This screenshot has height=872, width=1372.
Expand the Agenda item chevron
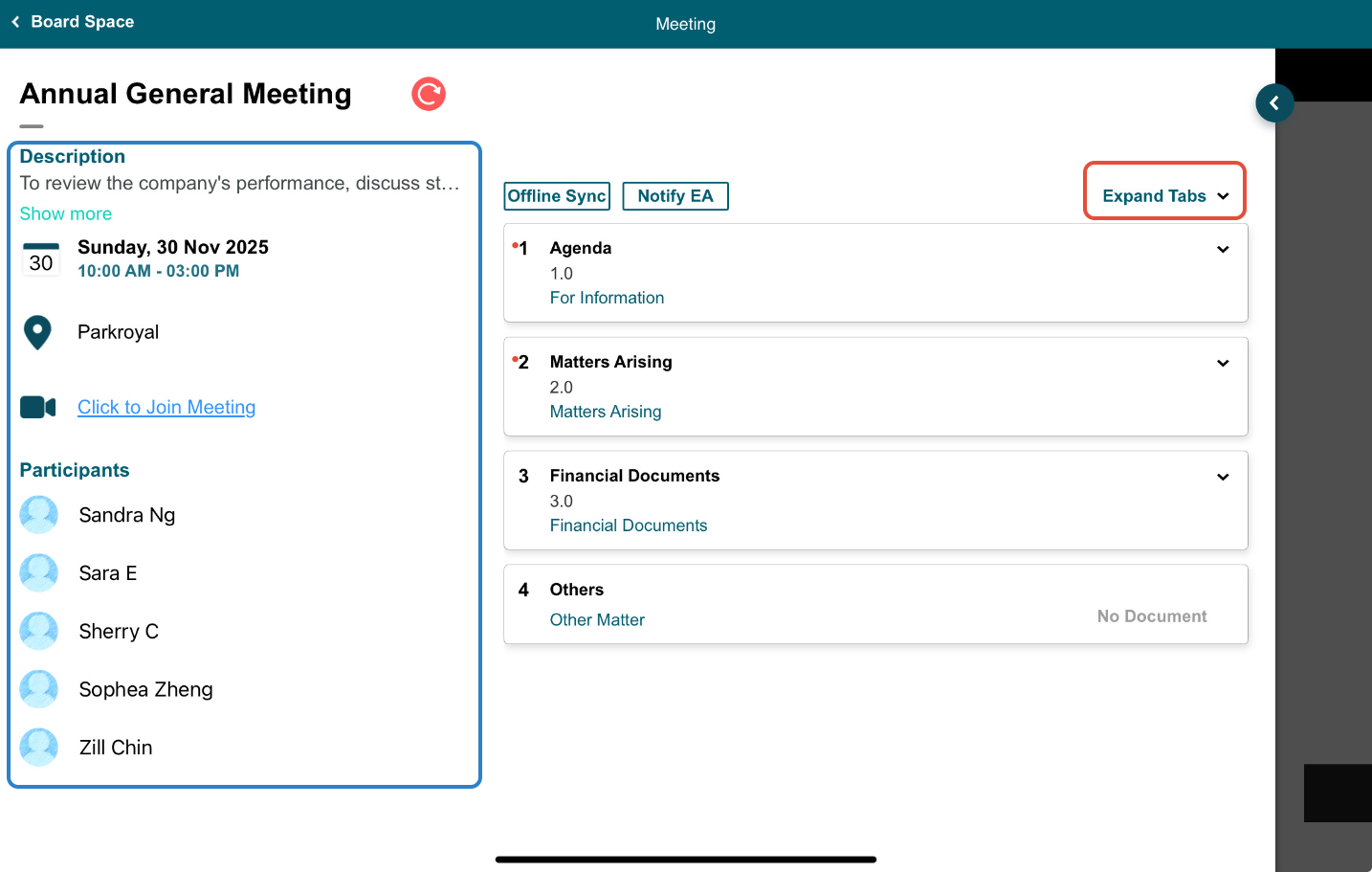click(1223, 250)
